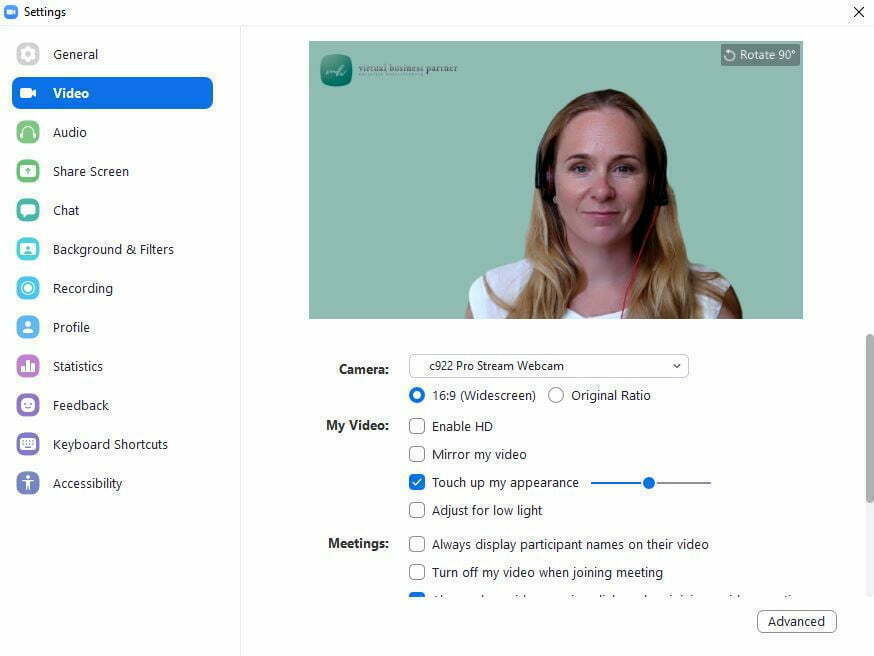Click the Accessibility figure icon
The width and height of the screenshot is (874, 656).
pos(28,483)
